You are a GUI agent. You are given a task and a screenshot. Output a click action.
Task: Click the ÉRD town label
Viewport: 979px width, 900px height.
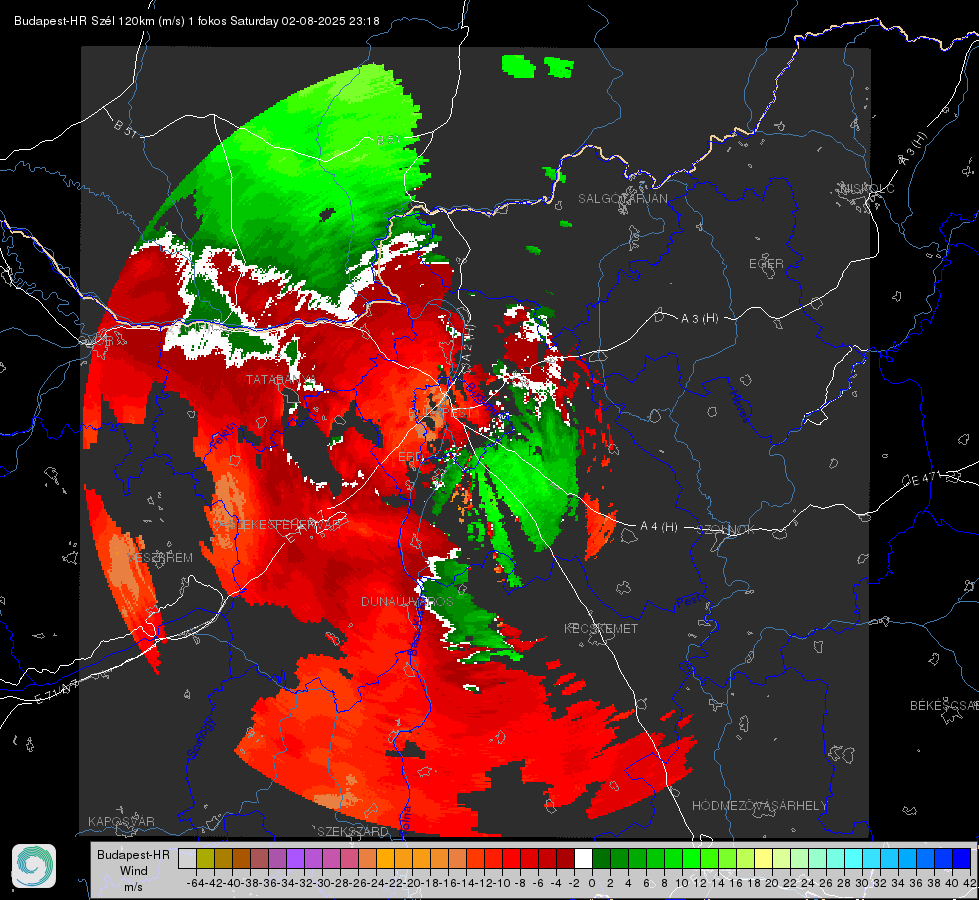tap(410, 457)
